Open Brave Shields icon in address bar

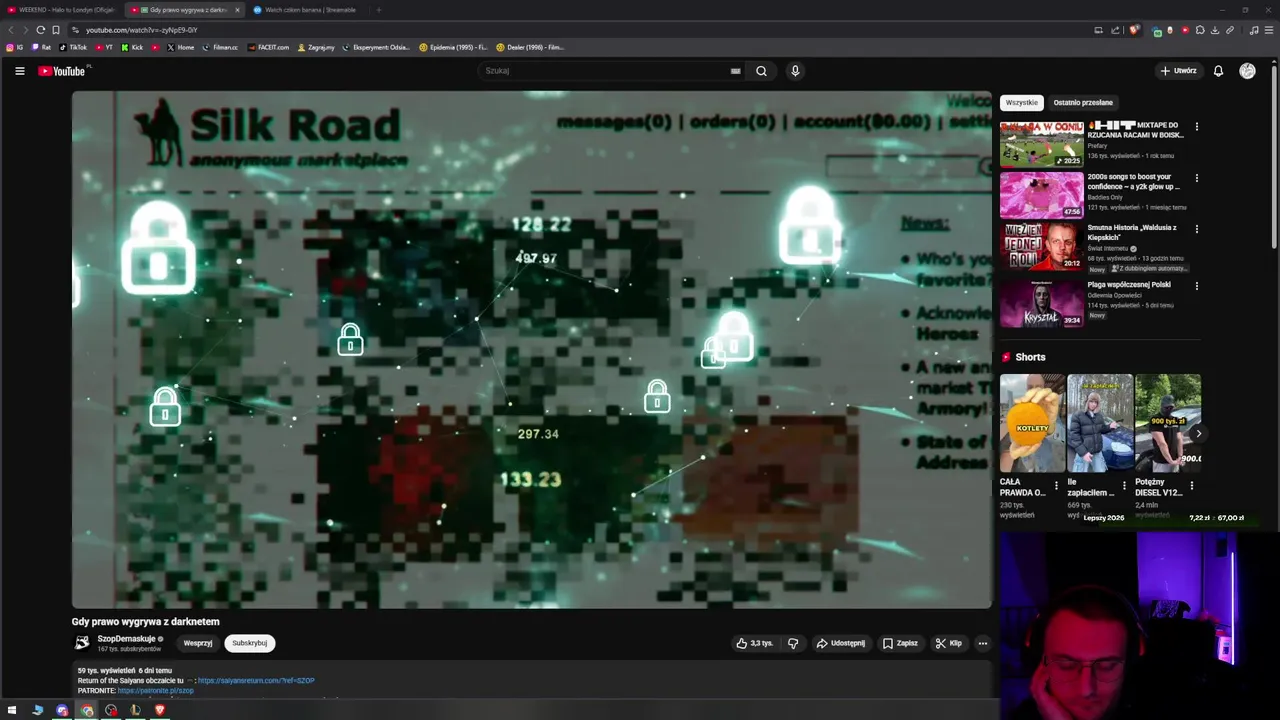pos(1134,30)
